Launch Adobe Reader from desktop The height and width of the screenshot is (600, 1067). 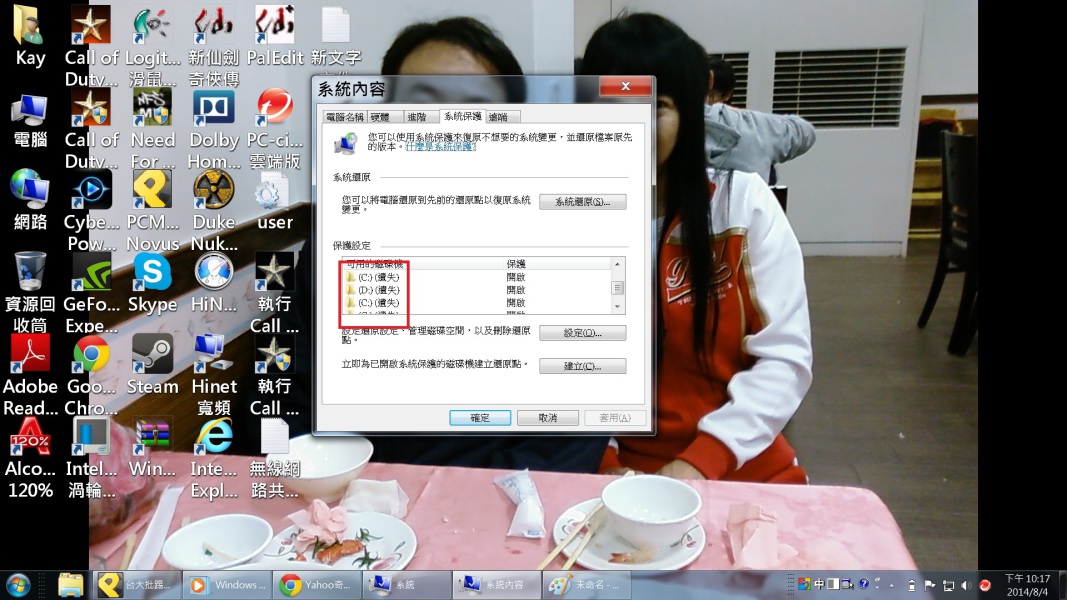(x=30, y=376)
